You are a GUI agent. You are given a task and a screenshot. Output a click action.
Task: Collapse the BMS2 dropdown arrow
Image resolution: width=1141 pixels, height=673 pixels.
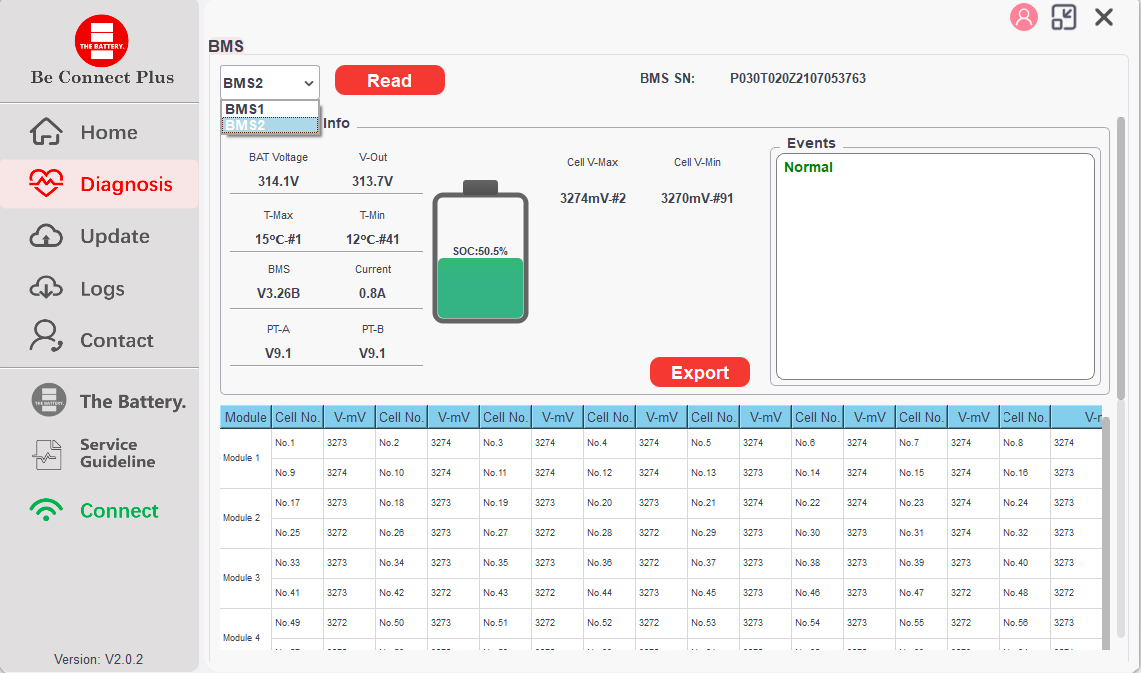pyautogui.click(x=309, y=83)
